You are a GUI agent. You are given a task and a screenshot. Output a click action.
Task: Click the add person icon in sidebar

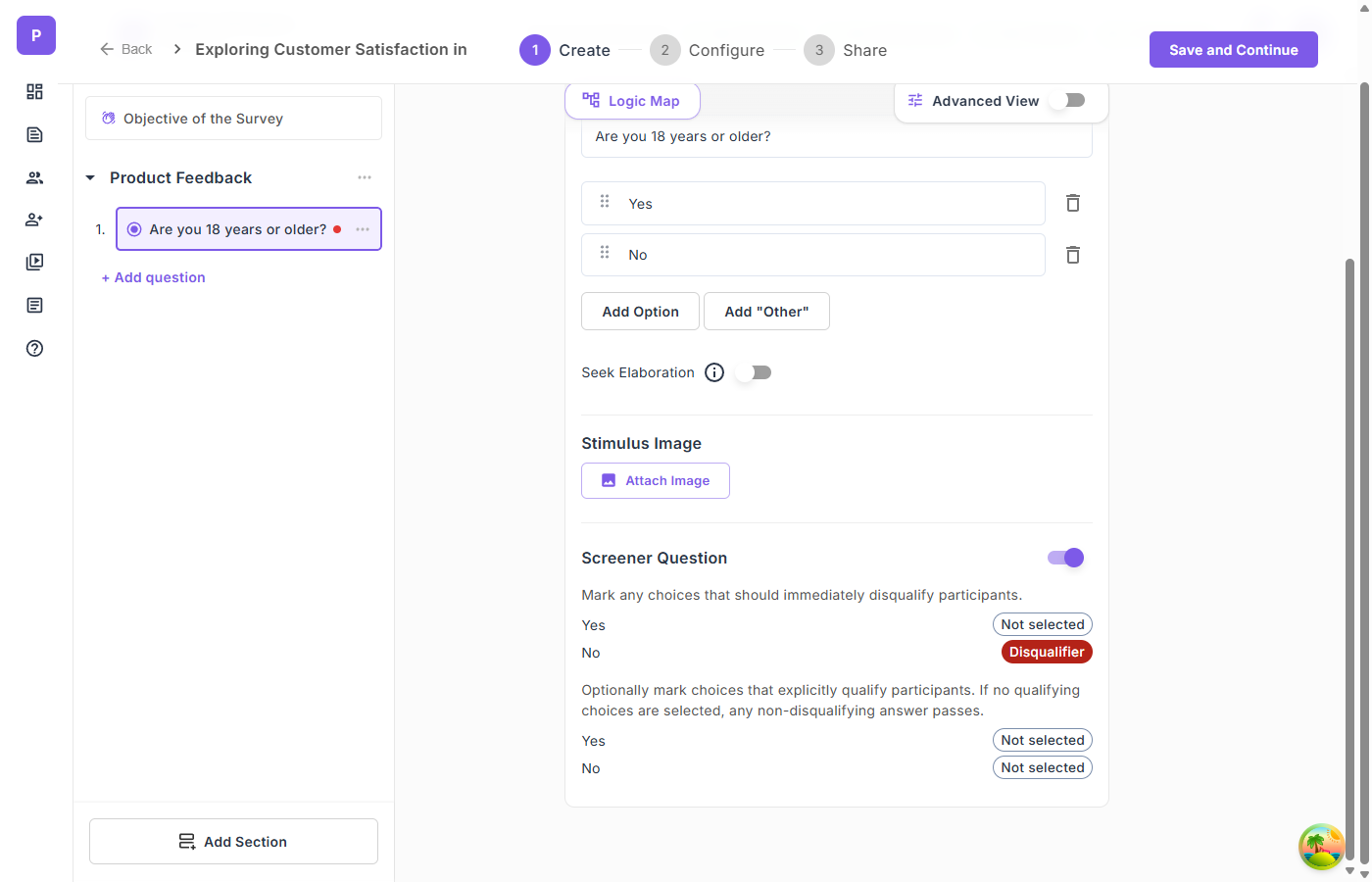35,220
